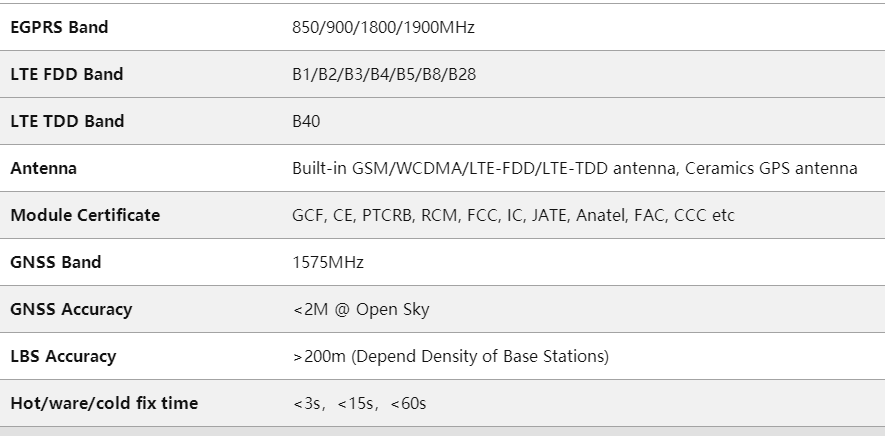Select the B1/B2/B3/B4/B5/B8/B28 value
This screenshot has height=436, width=885.
(x=384, y=74)
